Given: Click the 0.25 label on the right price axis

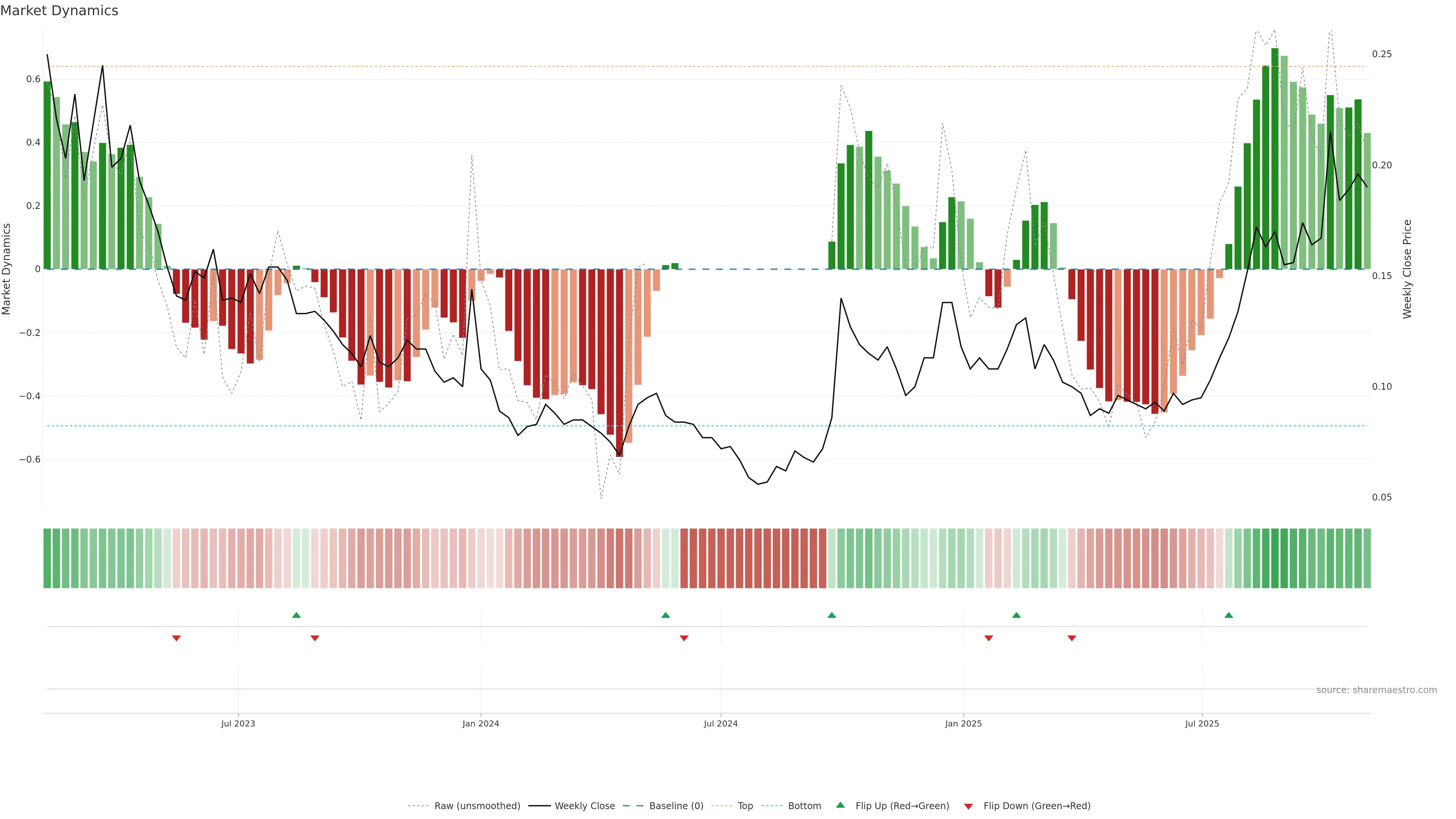Looking at the screenshot, I should click(1382, 54).
